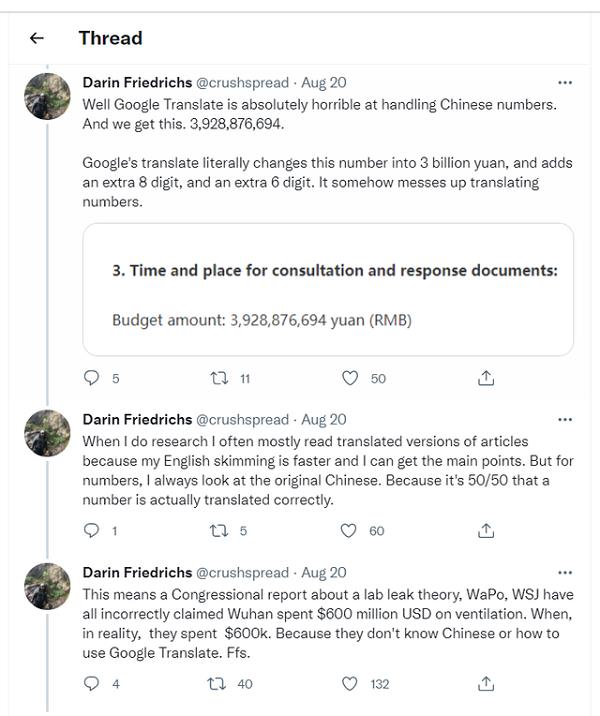Open Darin Friedrichs profile from first tweet
Screen dimensions: 600x716
tap(136, 82)
